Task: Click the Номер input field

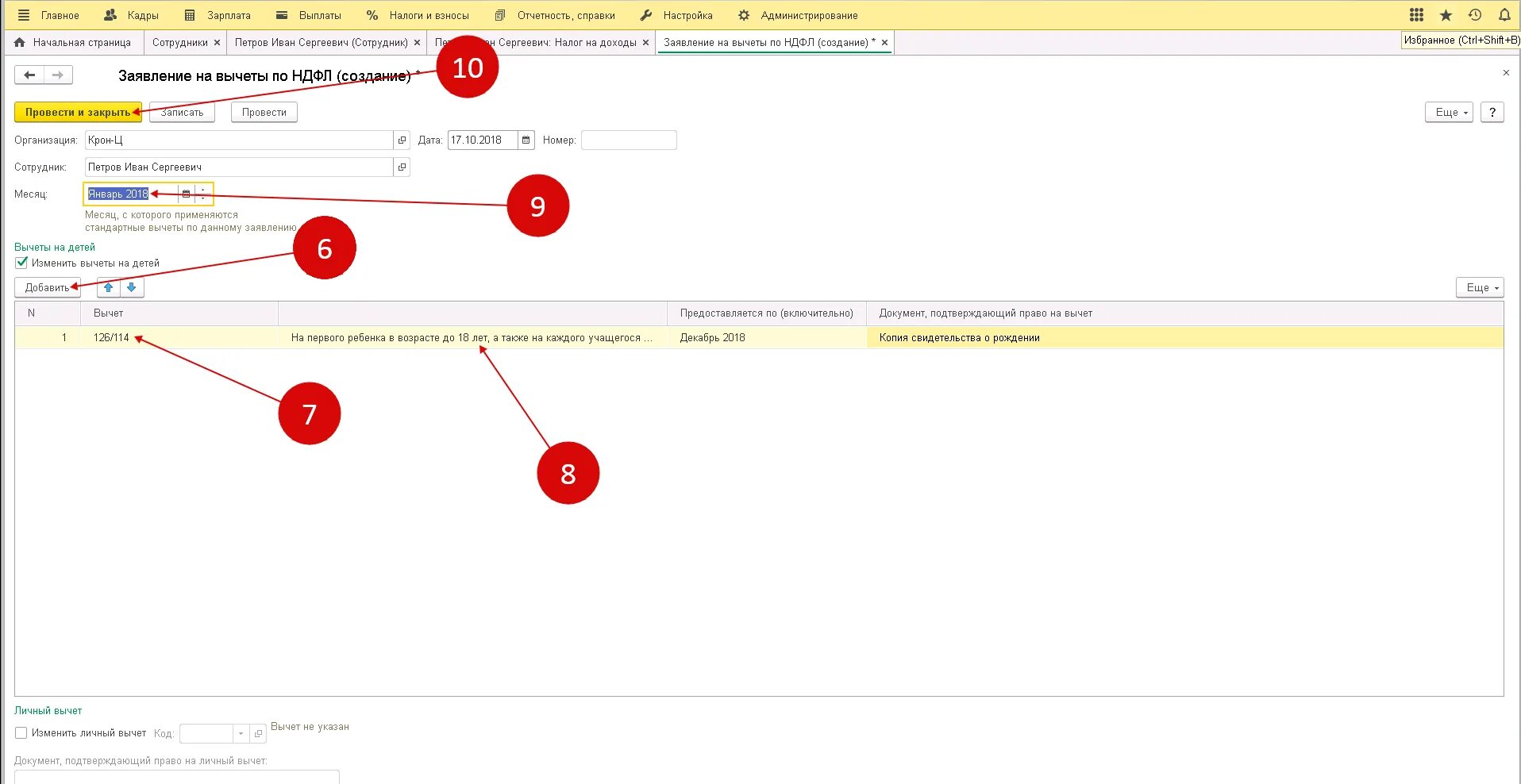Action: click(629, 140)
